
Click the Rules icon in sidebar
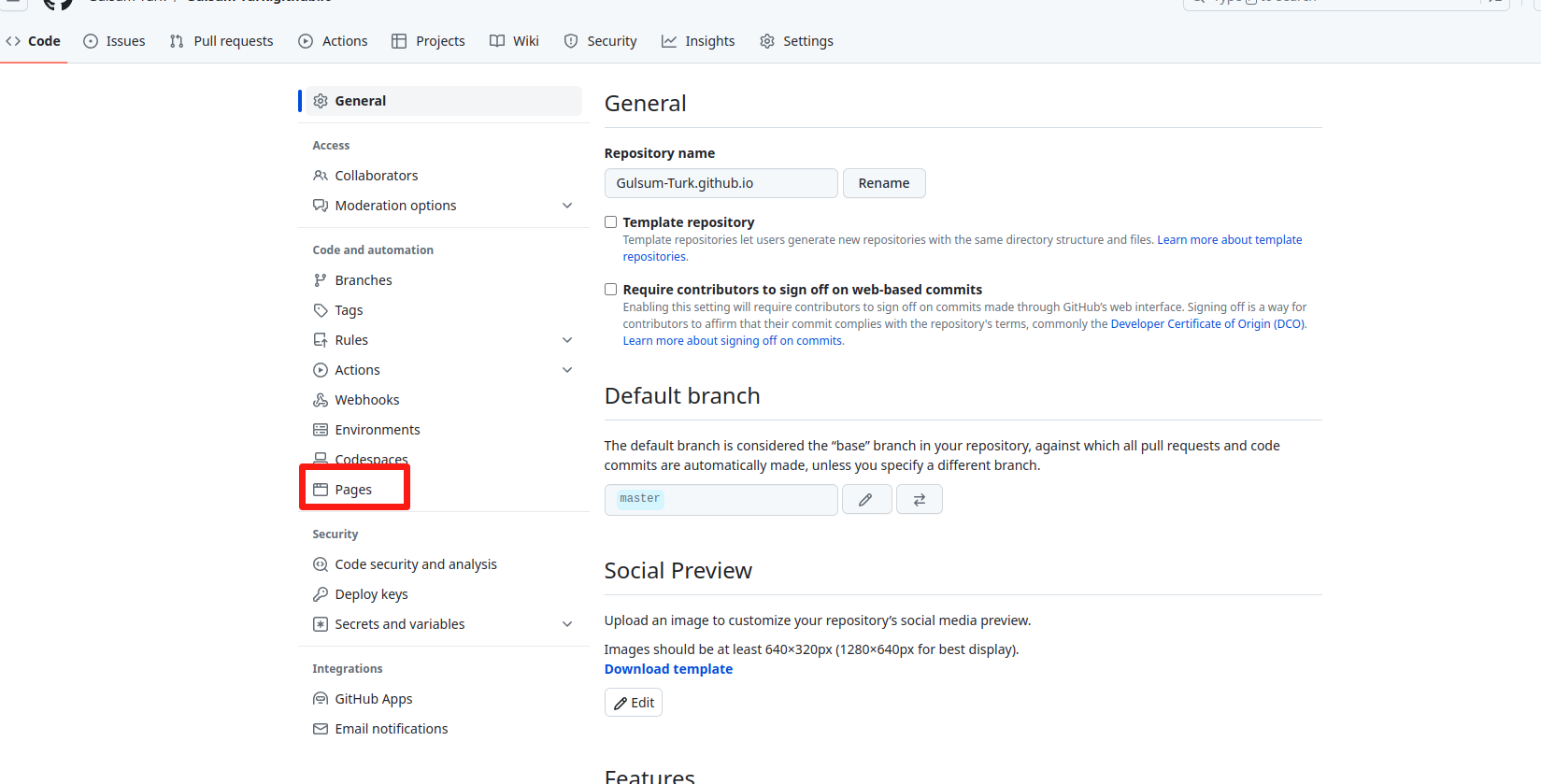321,340
